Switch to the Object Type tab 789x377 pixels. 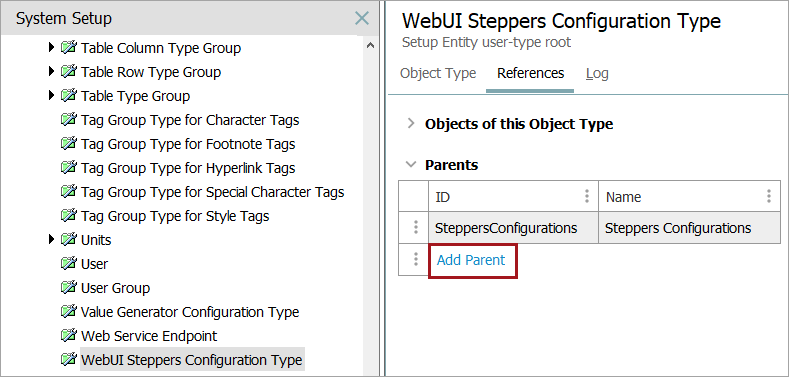click(x=438, y=73)
